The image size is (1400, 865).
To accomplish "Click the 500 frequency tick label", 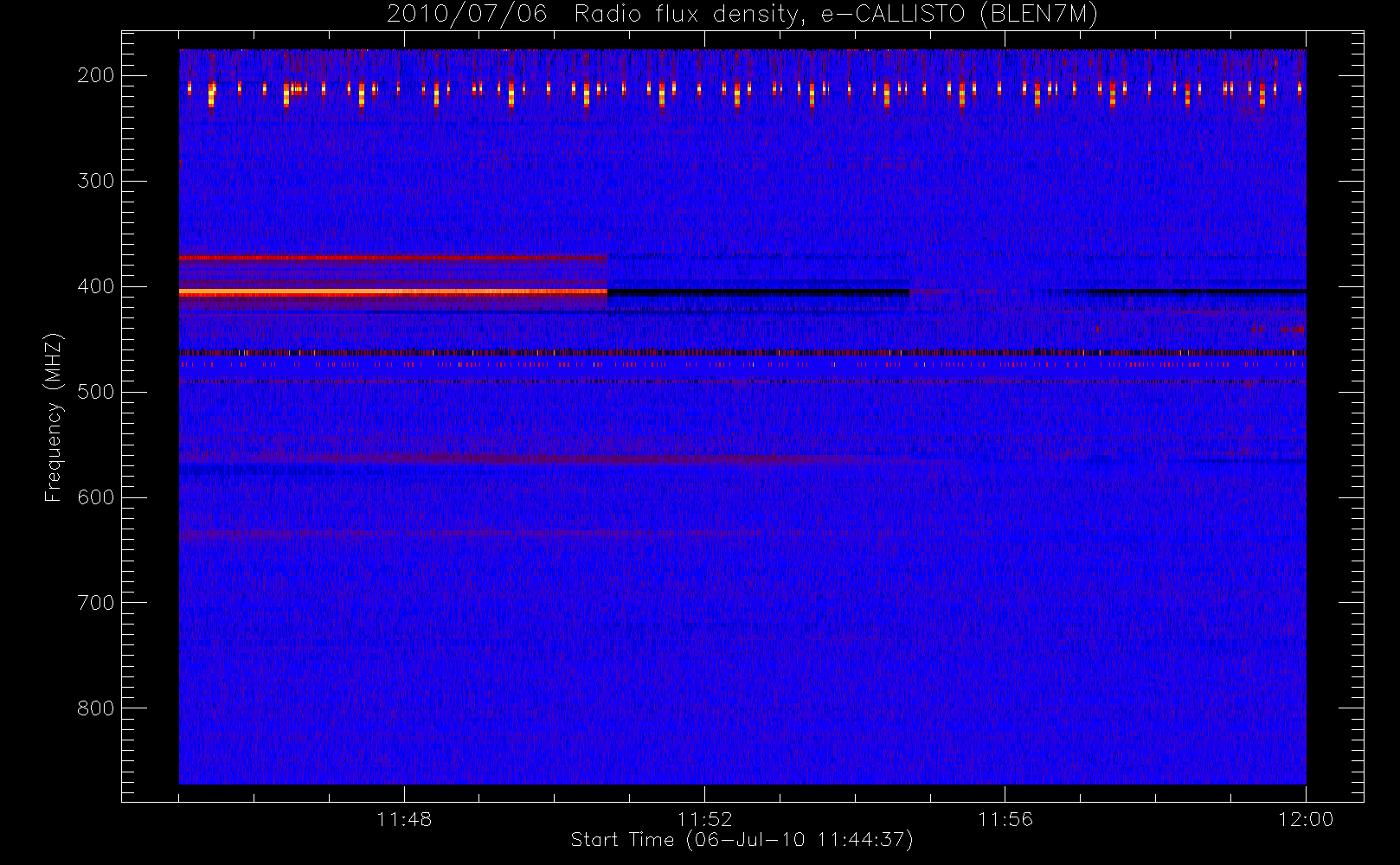I will point(96,392).
